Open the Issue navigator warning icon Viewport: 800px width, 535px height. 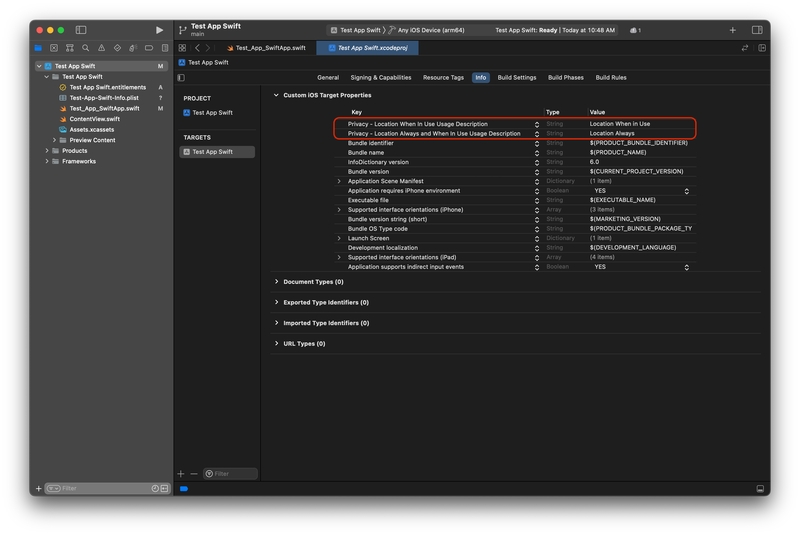(101, 48)
